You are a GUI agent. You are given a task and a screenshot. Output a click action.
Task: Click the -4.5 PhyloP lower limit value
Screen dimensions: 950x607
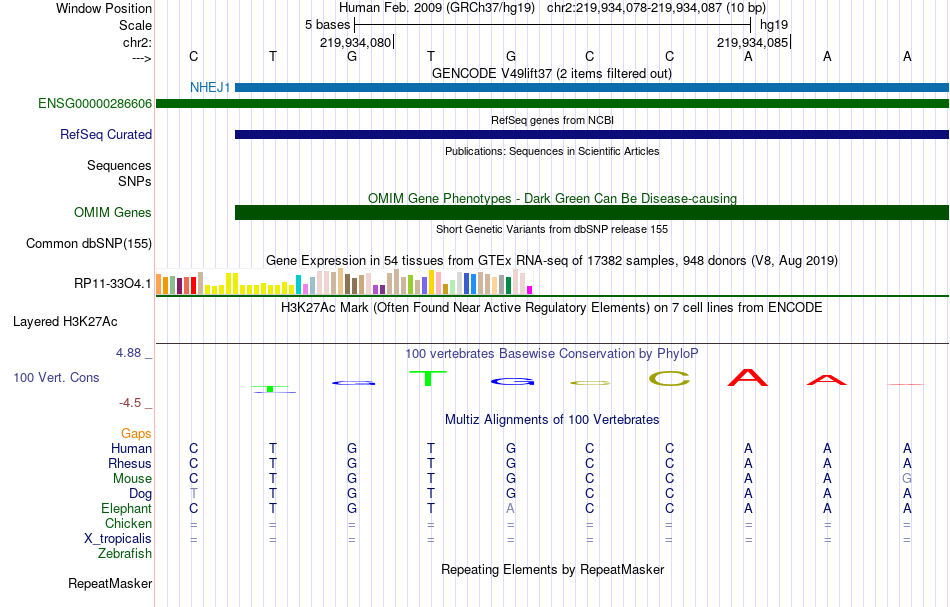click(130, 403)
